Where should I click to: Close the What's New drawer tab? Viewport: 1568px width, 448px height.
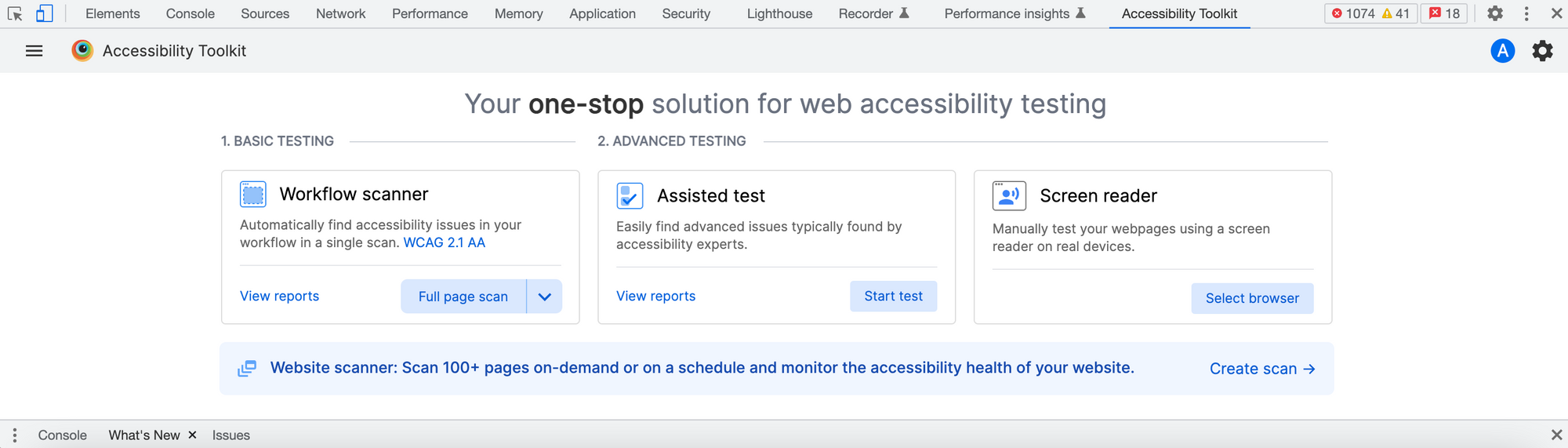(192, 435)
